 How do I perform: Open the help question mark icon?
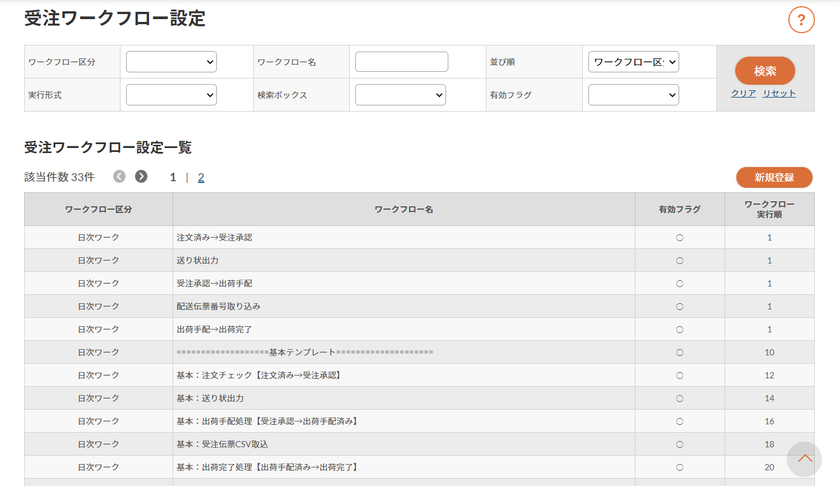801,20
